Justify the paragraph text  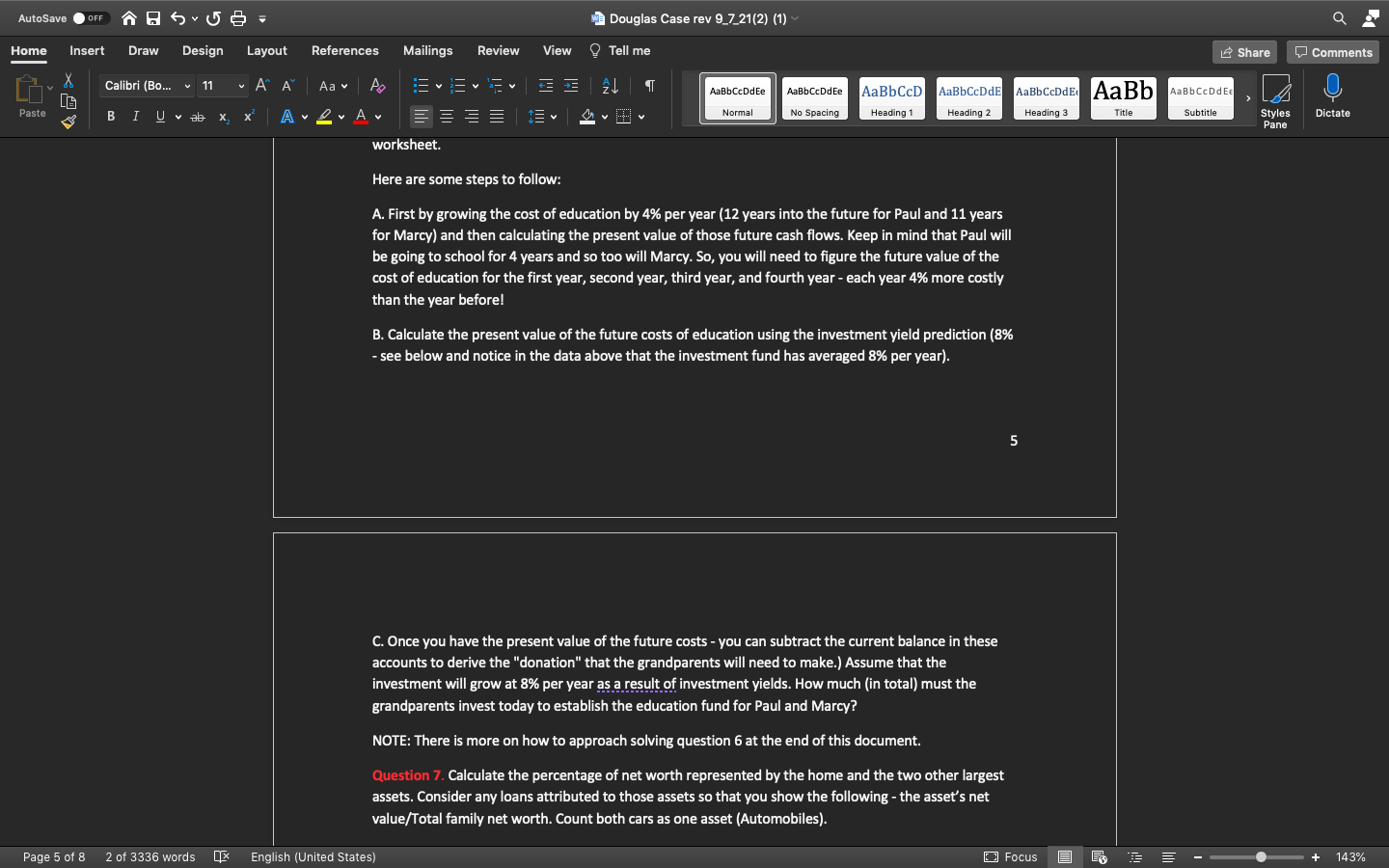coord(497,117)
